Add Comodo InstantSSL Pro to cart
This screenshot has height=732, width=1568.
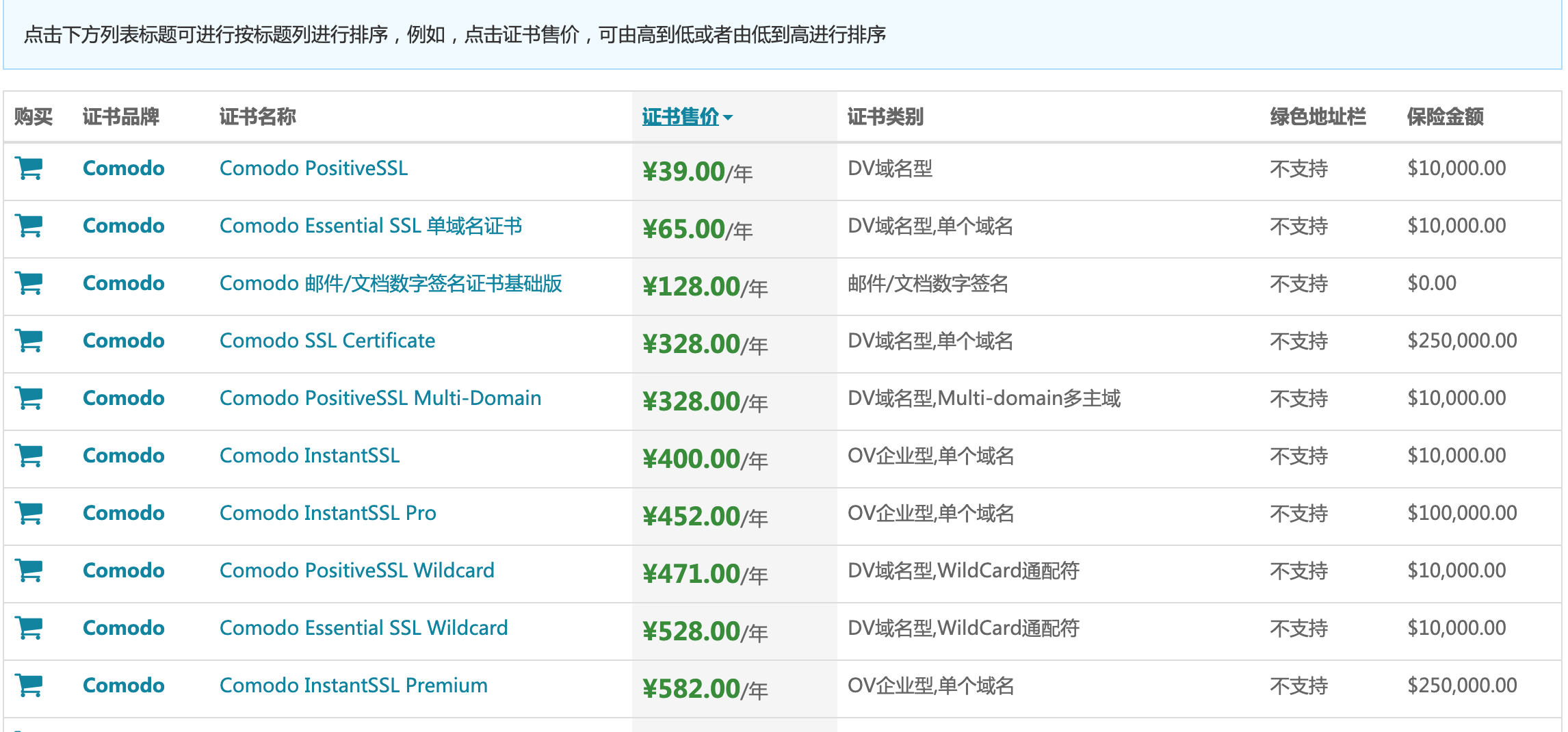(29, 513)
